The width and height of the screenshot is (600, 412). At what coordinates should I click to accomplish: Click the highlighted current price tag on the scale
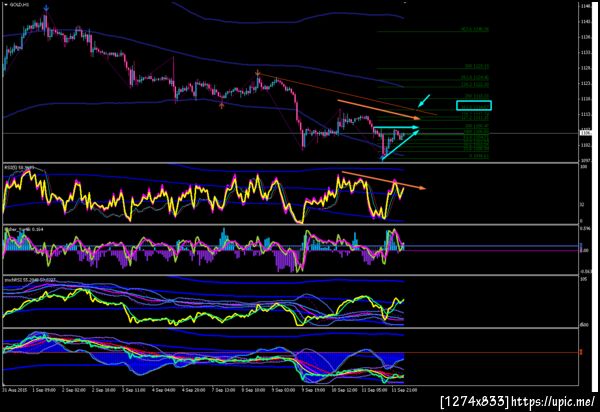click(585, 133)
